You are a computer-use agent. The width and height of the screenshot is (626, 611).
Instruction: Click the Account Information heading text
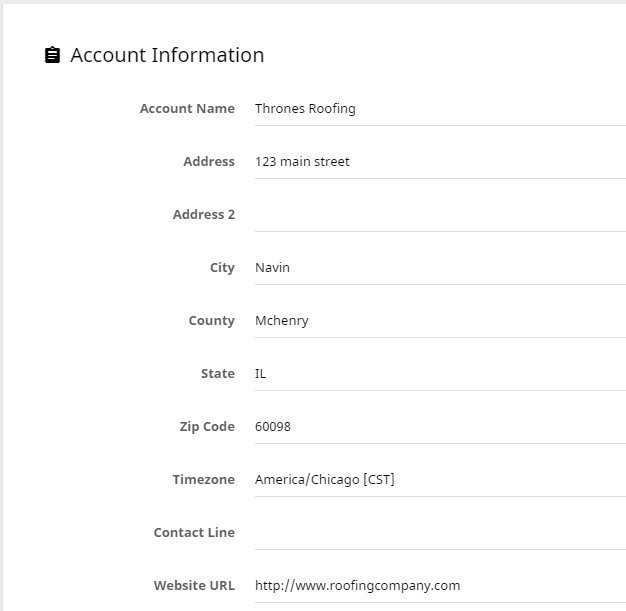pyautogui.click(x=167, y=55)
